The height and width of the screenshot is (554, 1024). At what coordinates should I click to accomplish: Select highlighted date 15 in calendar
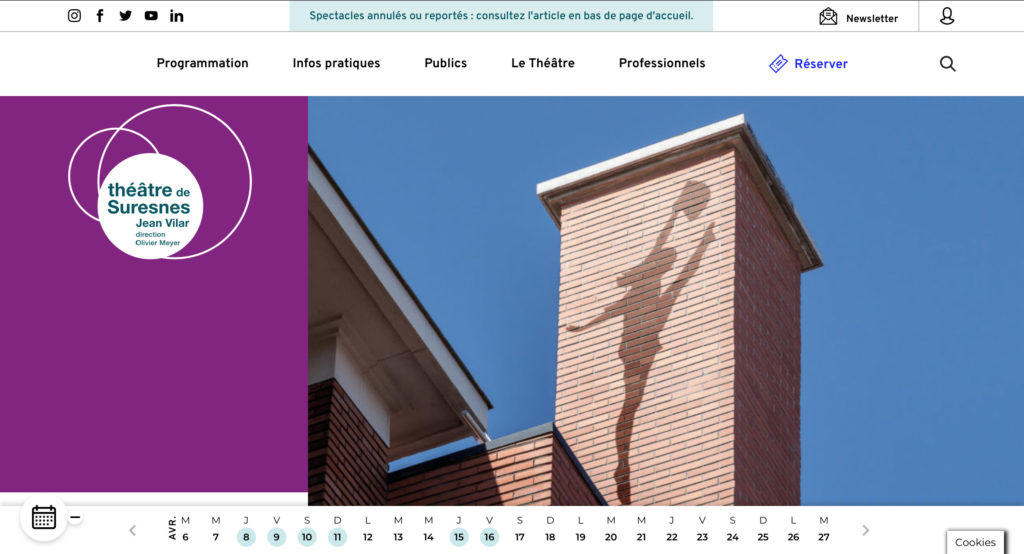(459, 537)
